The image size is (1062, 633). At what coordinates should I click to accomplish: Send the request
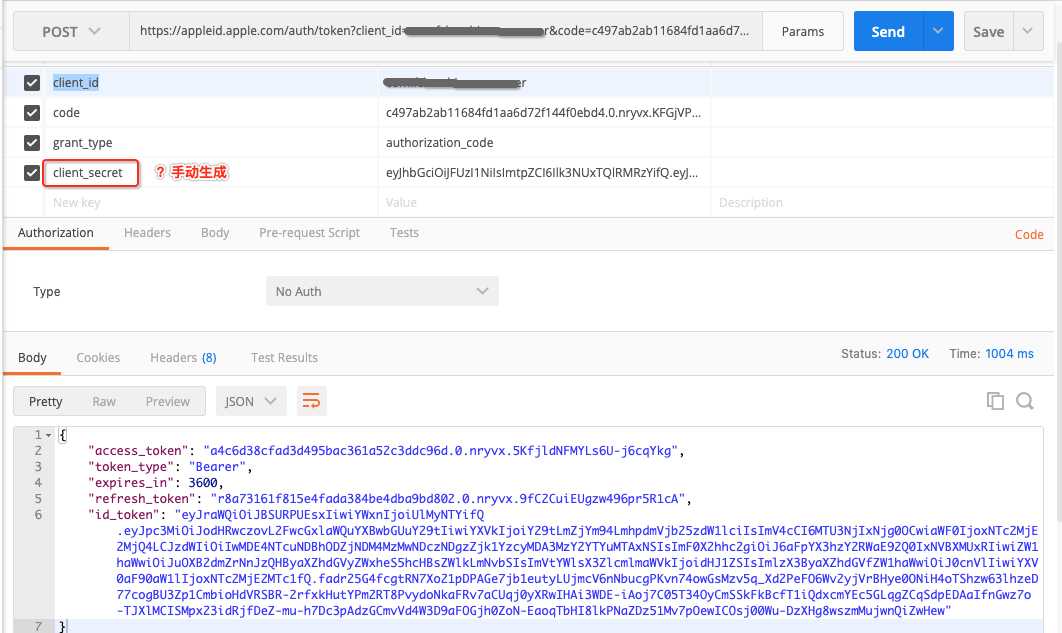coord(888,31)
